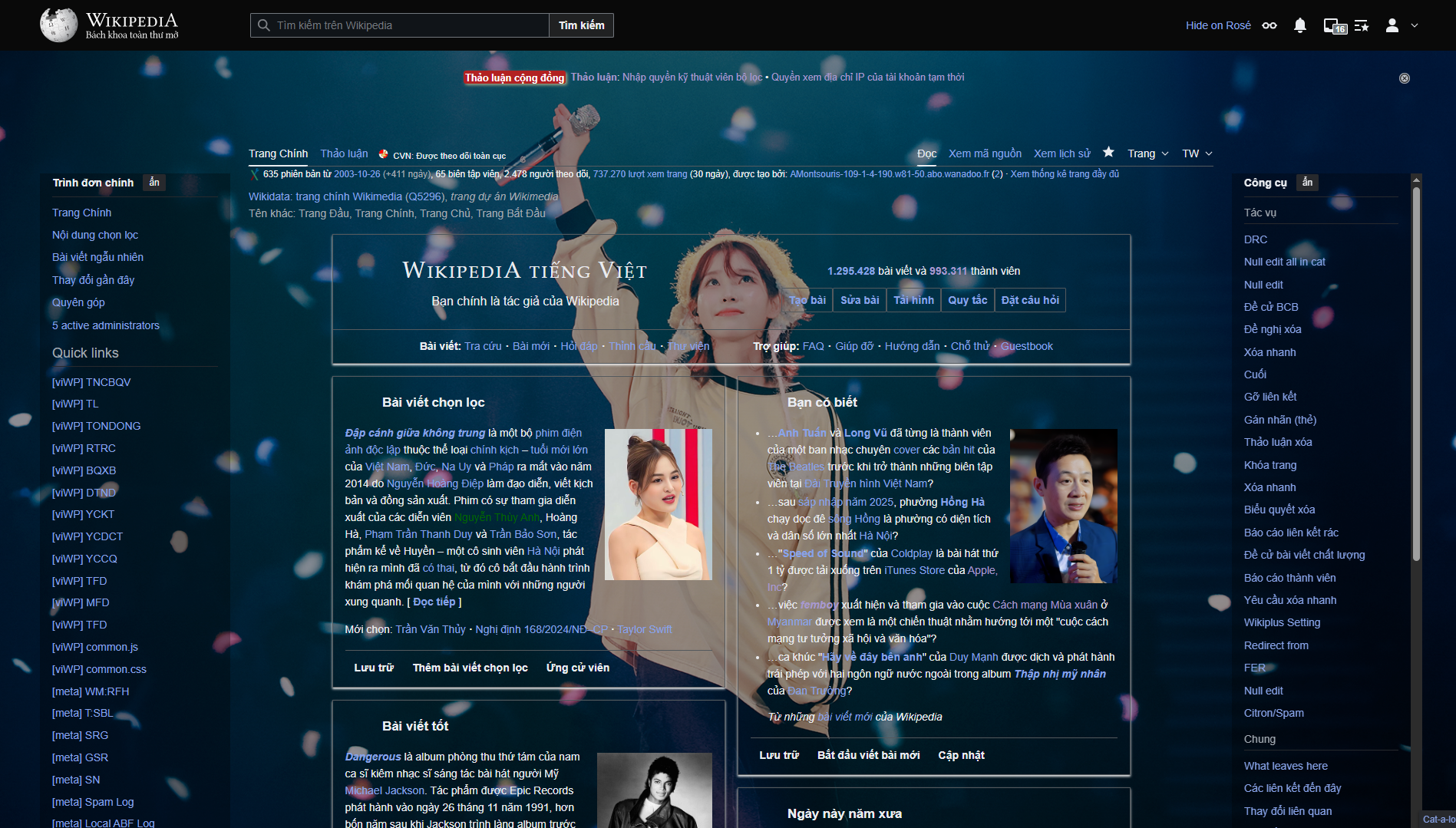
Task: Click DRC in the tools panel
Action: [1256, 239]
